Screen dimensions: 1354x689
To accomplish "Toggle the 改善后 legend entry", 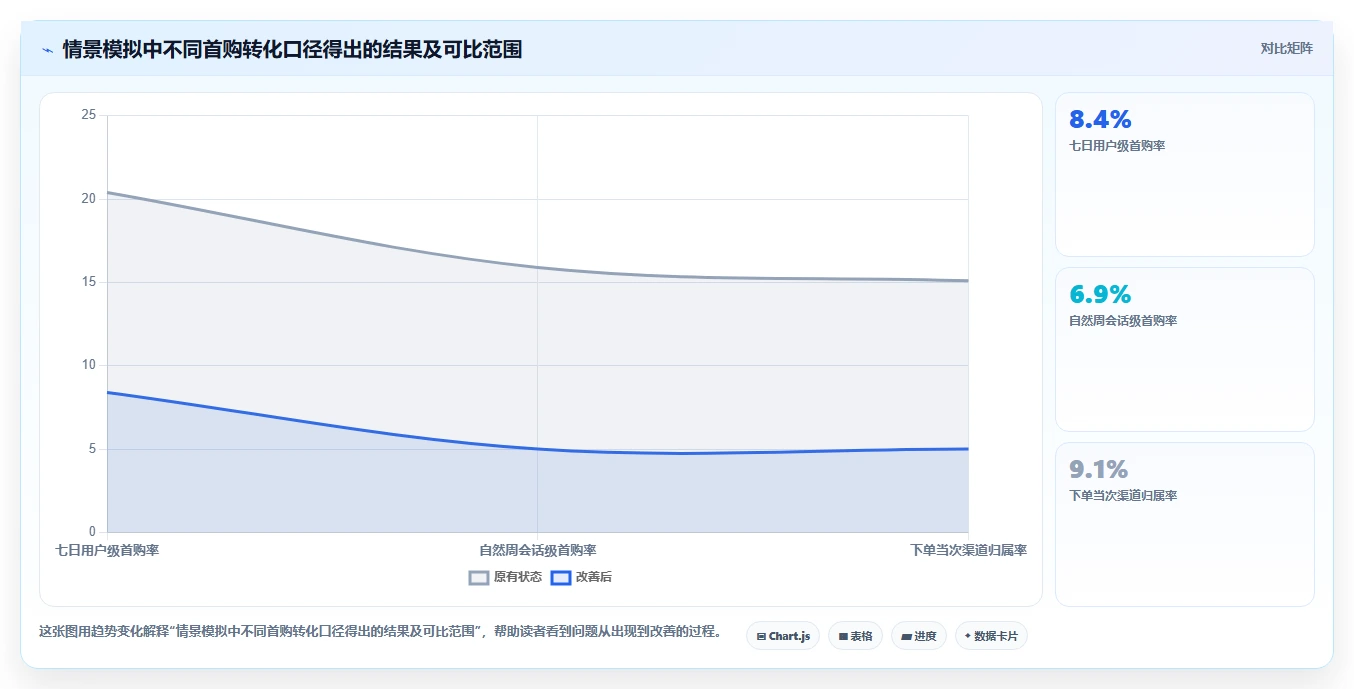I will 582,577.
